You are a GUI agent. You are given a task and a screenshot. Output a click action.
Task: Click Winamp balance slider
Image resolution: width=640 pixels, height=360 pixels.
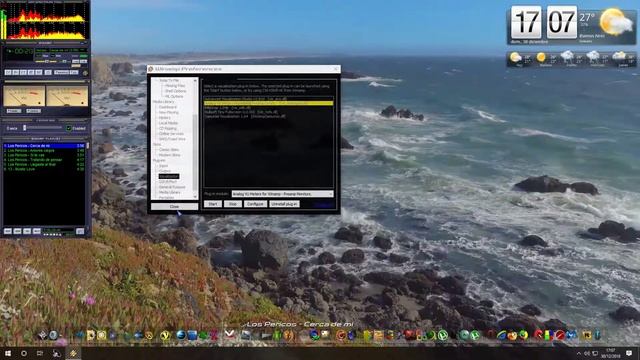click(x=65, y=61)
